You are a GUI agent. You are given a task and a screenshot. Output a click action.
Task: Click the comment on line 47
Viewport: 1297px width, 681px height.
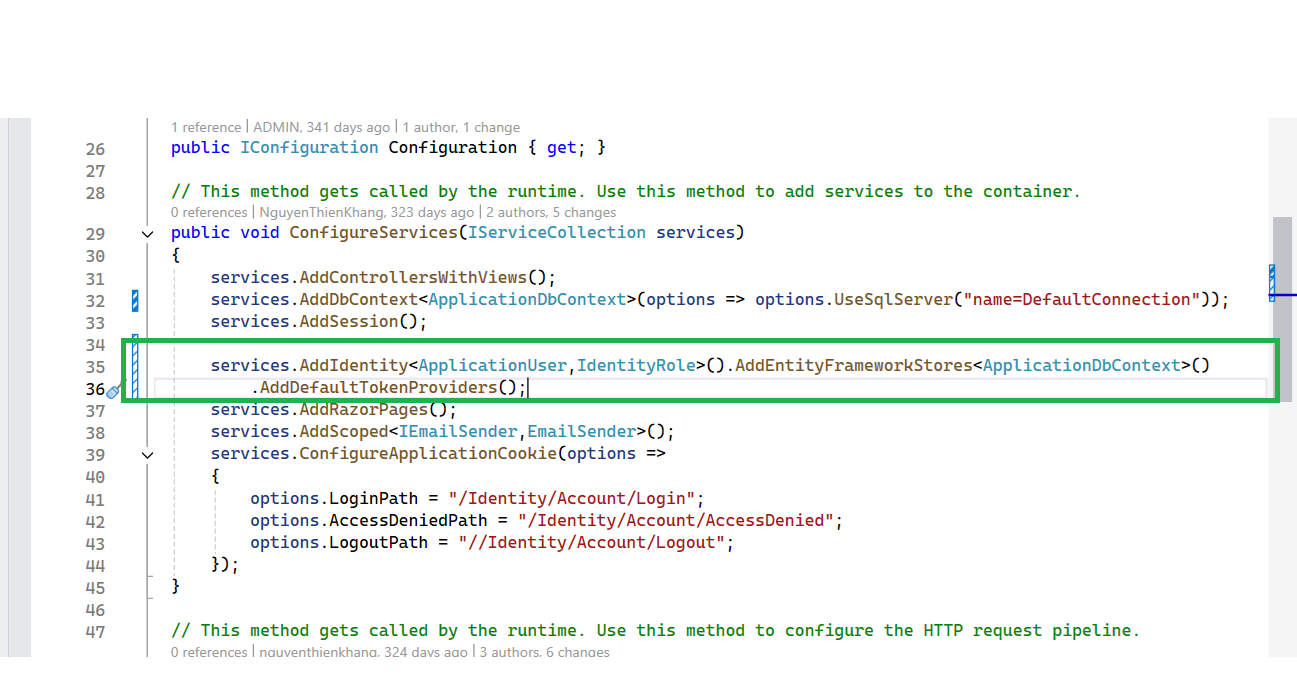coord(656,631)
